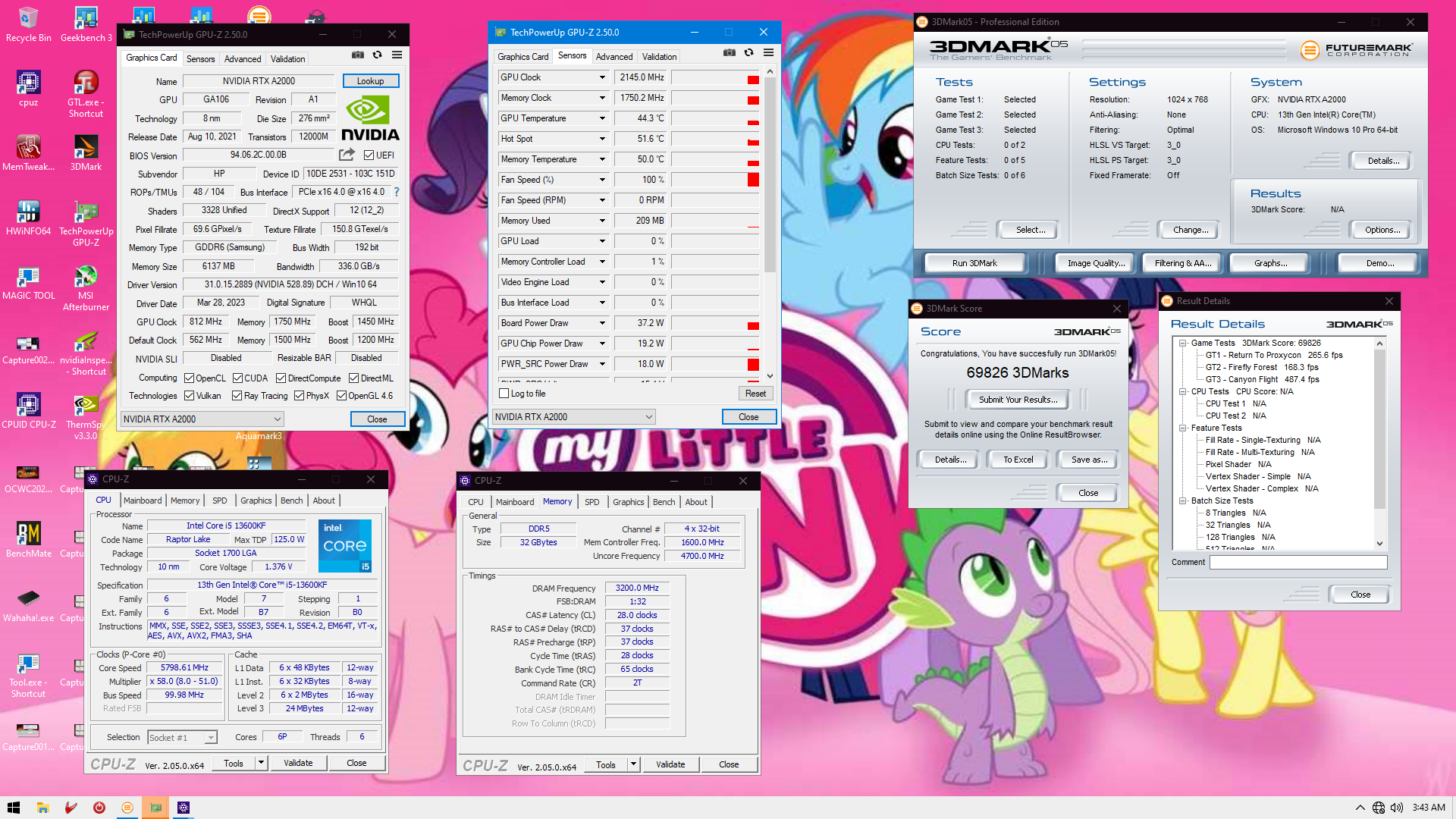Open GTL.exe shortcut icon
The height and width of the screenshot is (819, 1456).
(86, 93)
